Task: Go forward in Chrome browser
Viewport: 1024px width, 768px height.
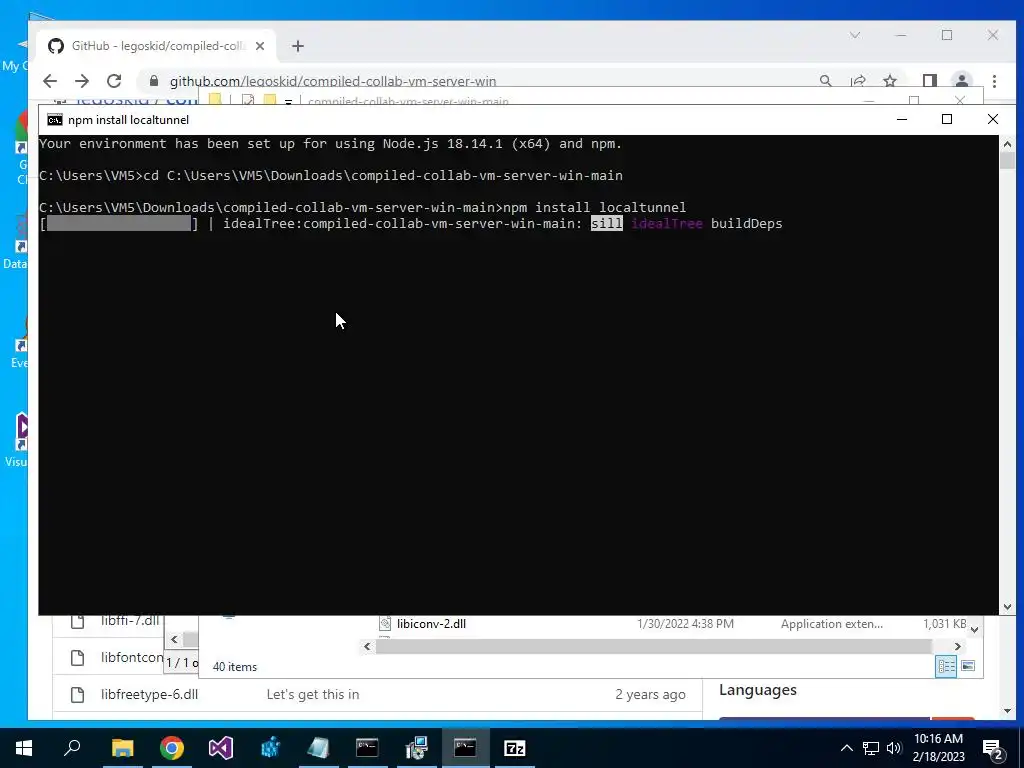Action: 82,81
